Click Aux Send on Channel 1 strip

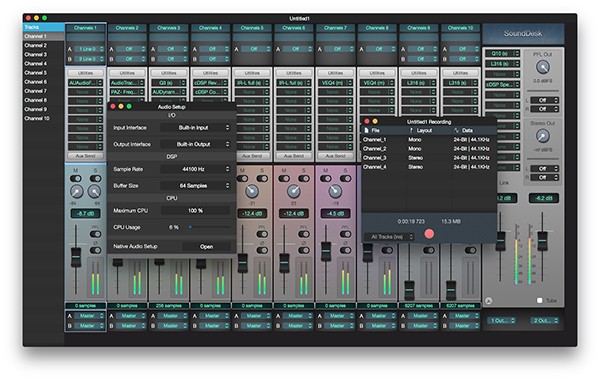85,156
